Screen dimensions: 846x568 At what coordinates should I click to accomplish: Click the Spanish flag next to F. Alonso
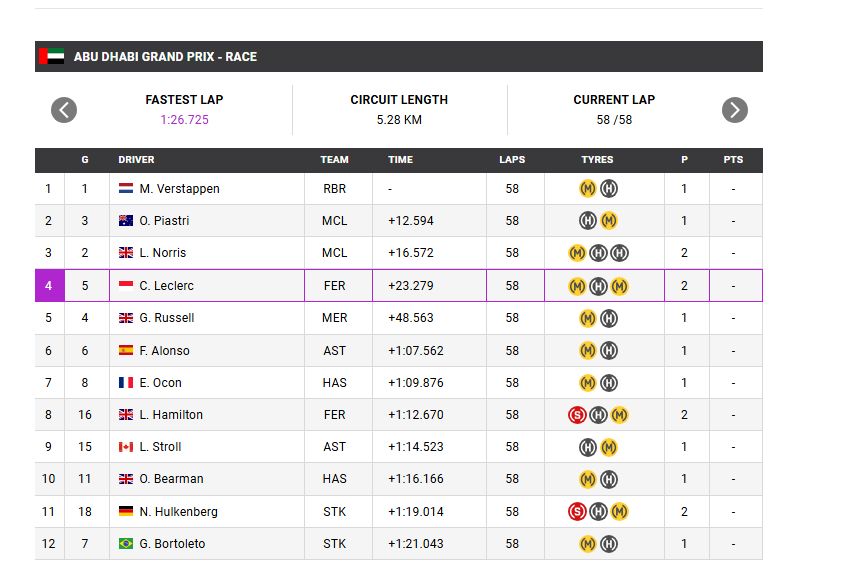pyautogui.click(x=126, y=351)
